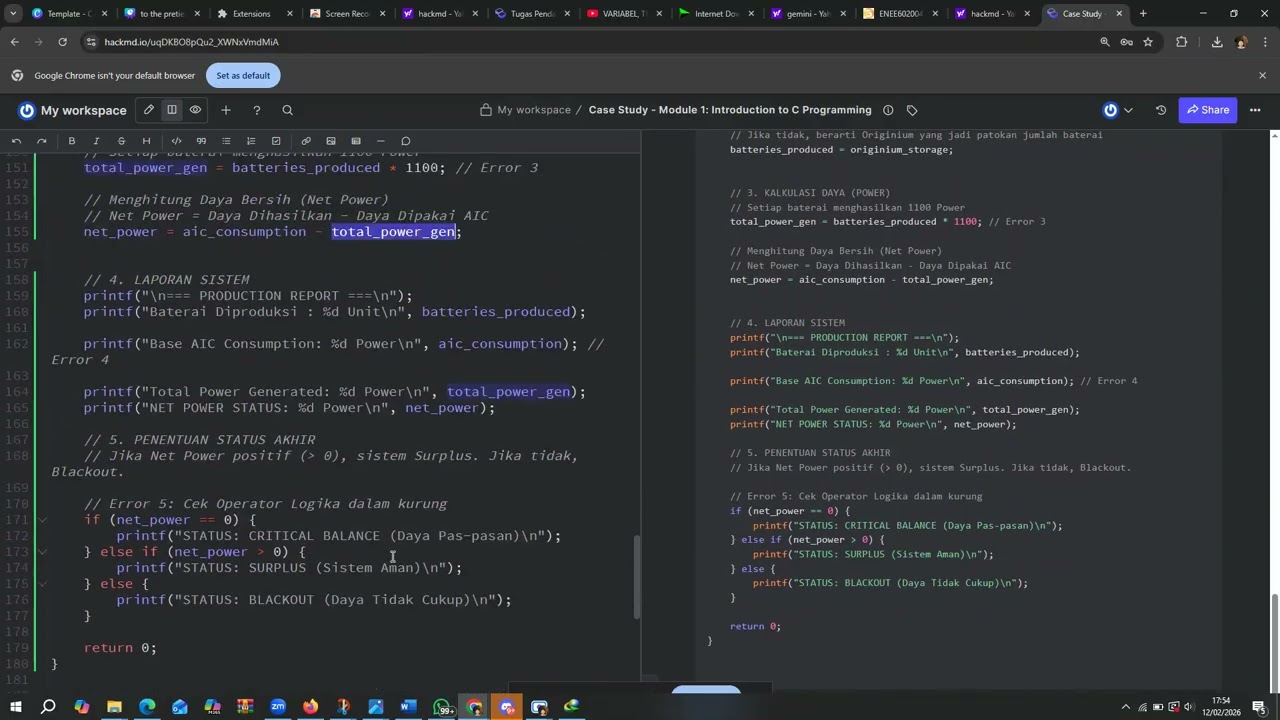Insert a horizontal rule
This screenshot has width=1280, height=720.
[x=381, y=141]
